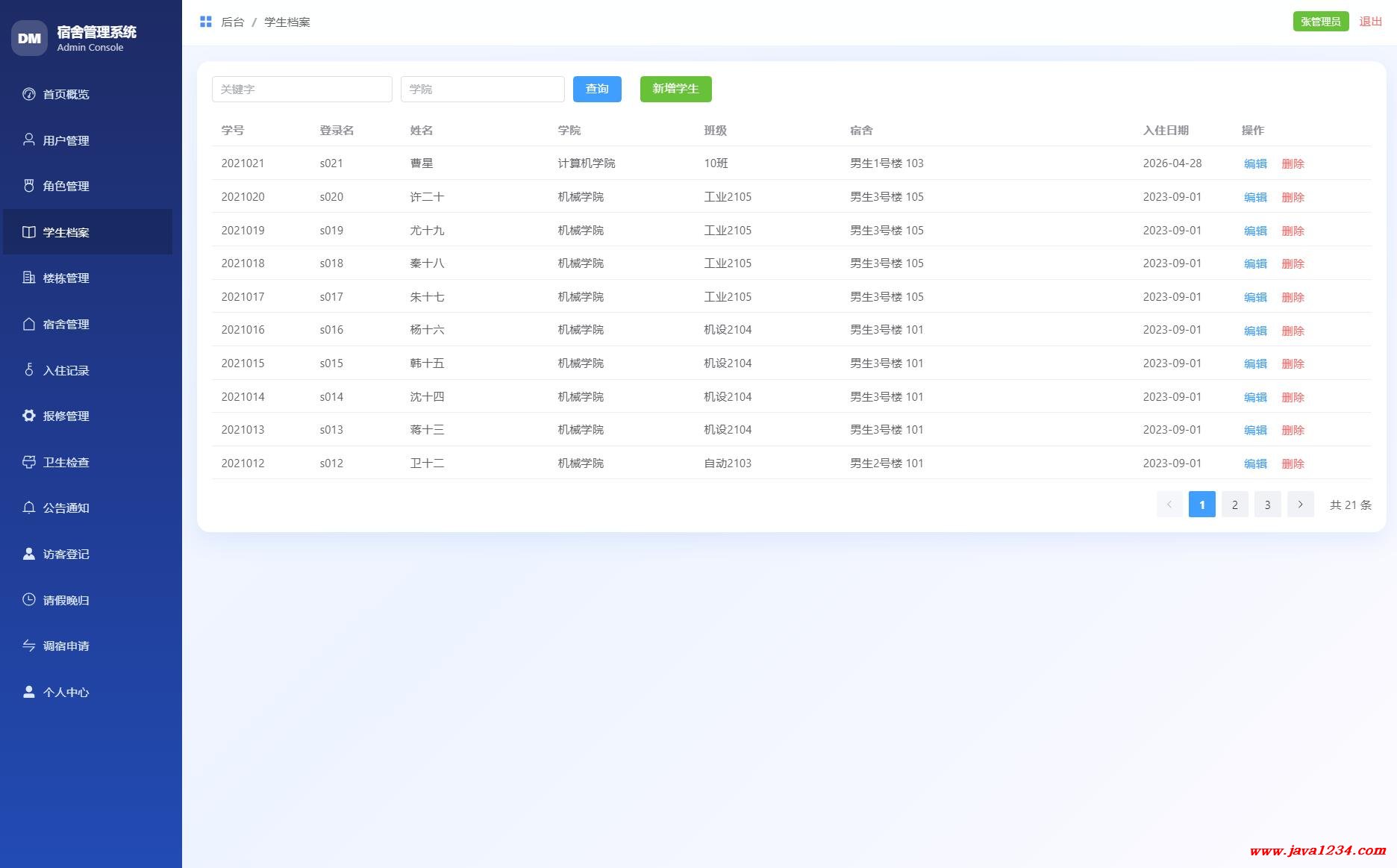1397x868 pixels.
Task: Click the 宿舍管理 house icon
Action: click(29, 324)
